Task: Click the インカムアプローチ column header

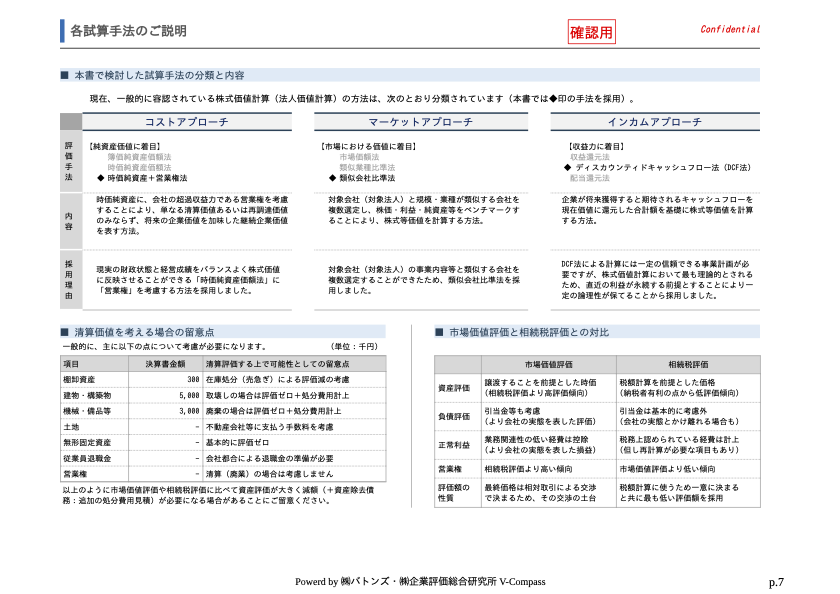Action: click(x=655, y=122)
